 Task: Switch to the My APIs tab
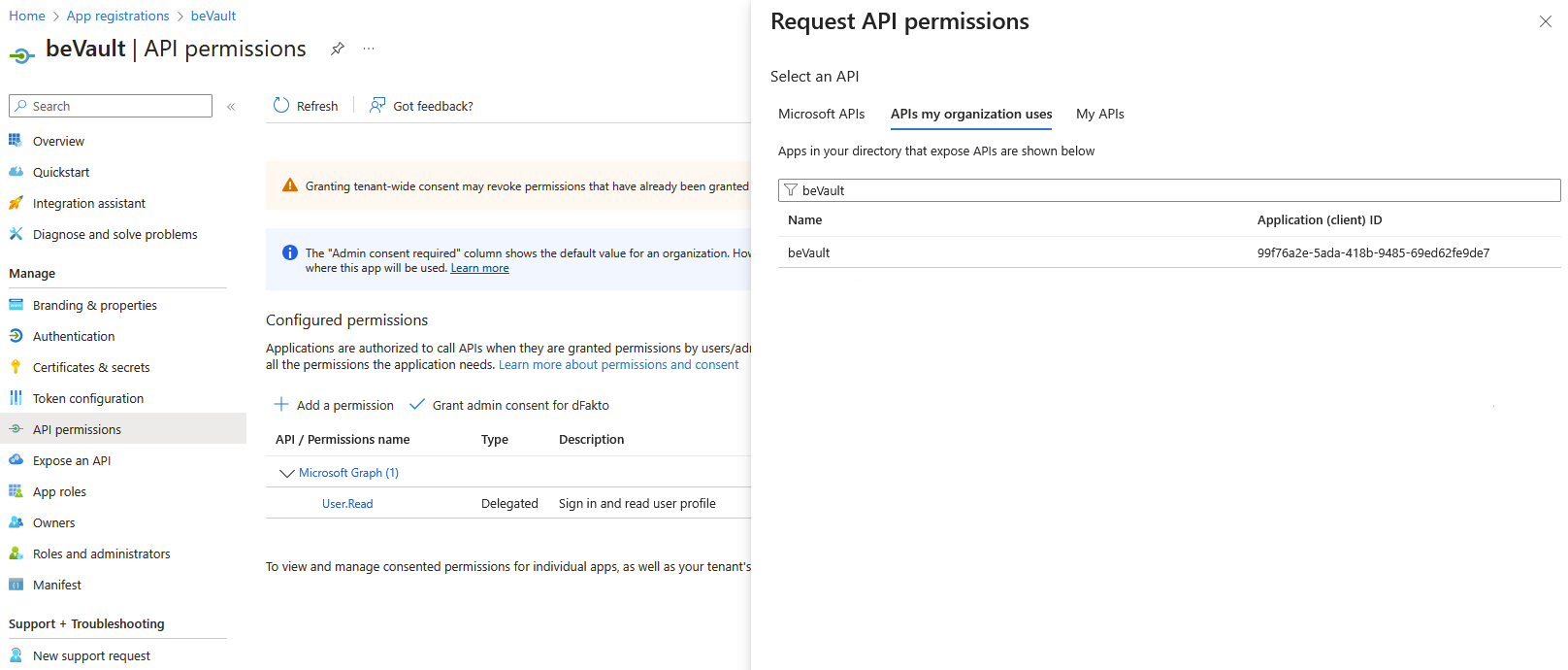1099,114
